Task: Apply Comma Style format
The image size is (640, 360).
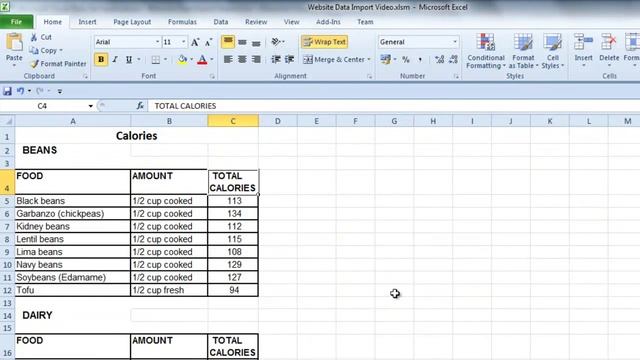Action: [x=420, y=60]
